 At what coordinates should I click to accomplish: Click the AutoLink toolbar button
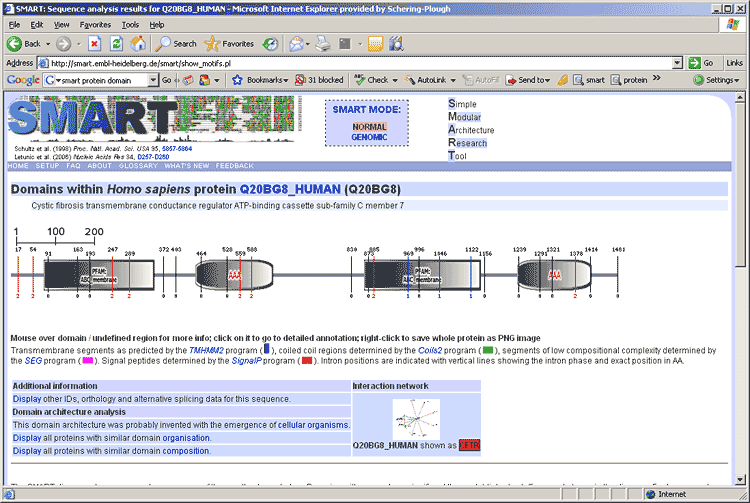pyautogui.click(x=426, y=80)
